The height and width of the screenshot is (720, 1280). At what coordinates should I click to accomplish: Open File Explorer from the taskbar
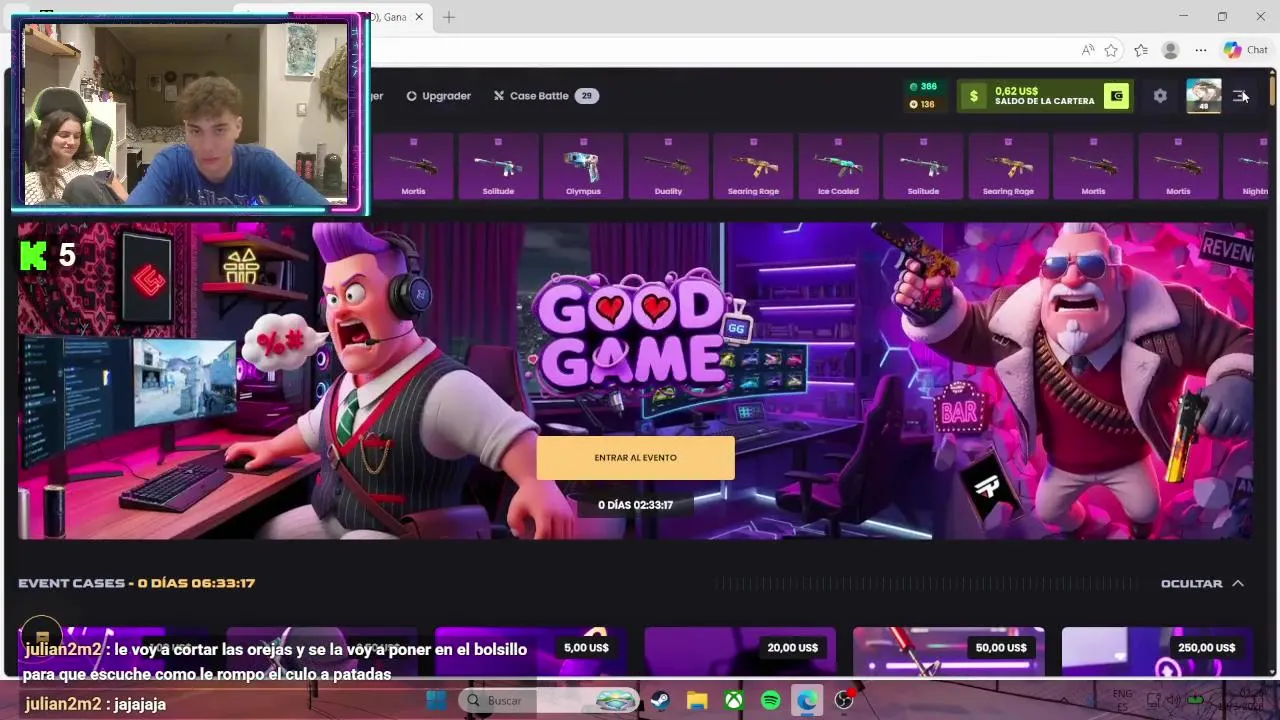[x=697, y=701]
